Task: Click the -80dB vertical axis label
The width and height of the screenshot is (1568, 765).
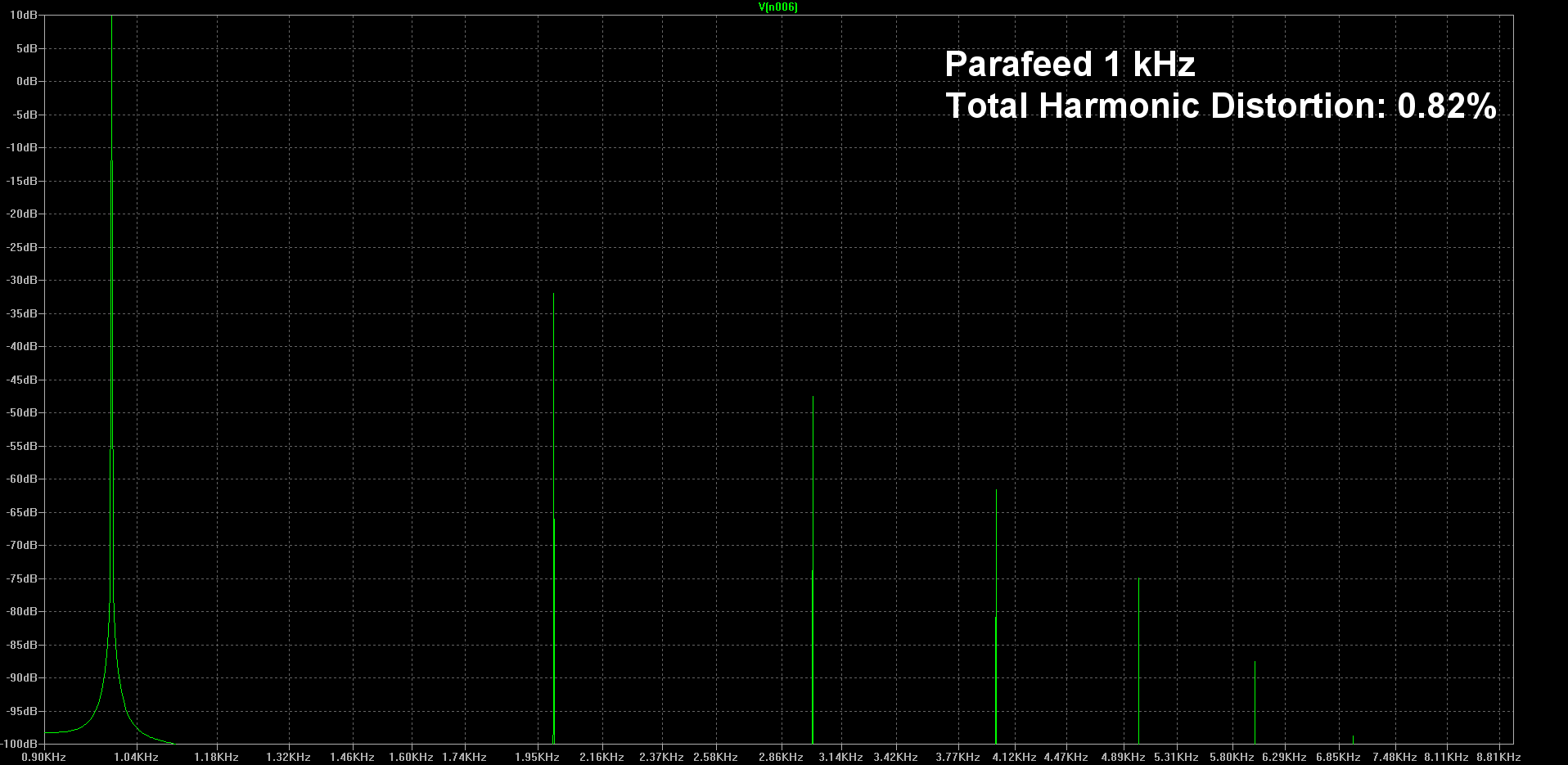Action: tap(22, 611)
